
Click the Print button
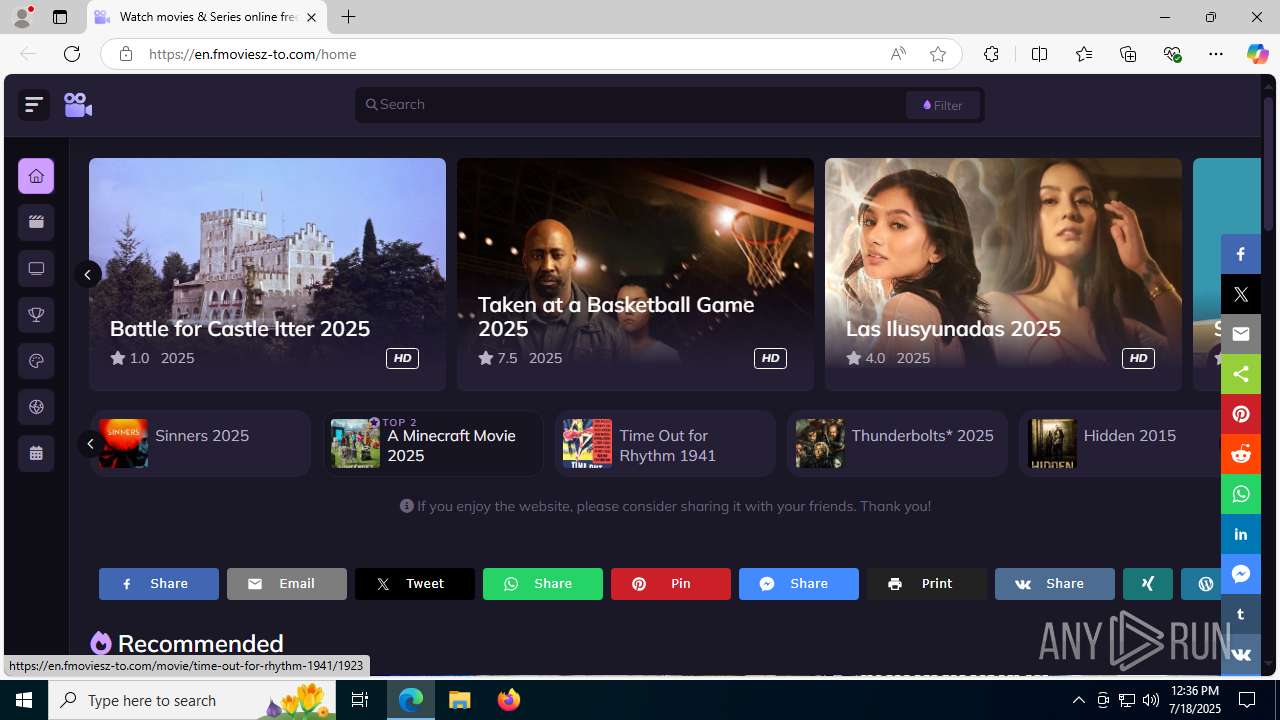pos(927,584)
